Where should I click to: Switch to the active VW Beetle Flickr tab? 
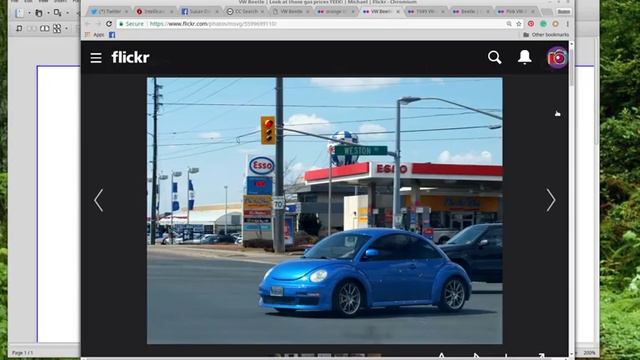pos(381,12)
